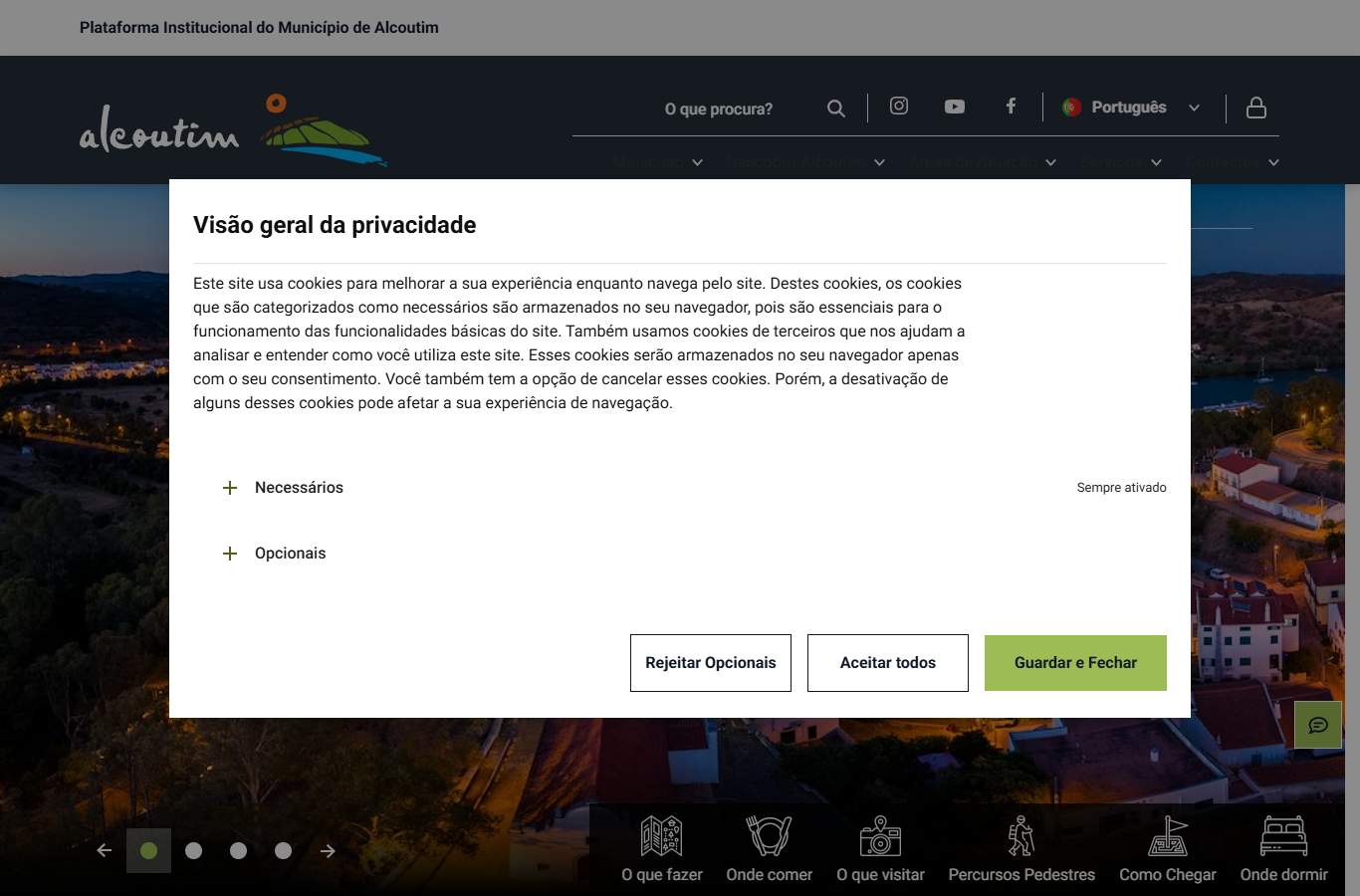Select the first green carousel dot
This screenshot has width=1360, height=896.
148,850
